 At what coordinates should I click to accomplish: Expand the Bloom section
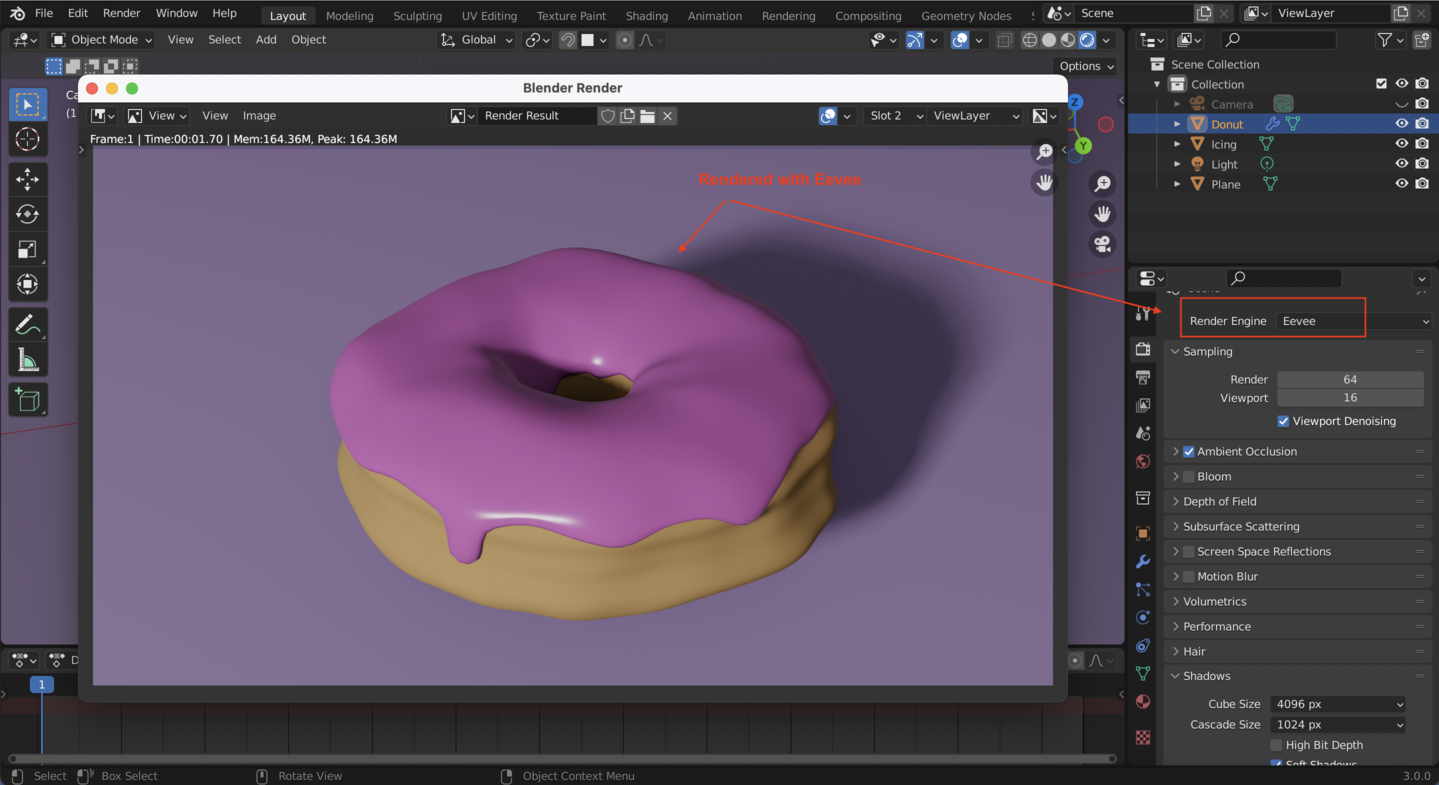point(1178,476)
